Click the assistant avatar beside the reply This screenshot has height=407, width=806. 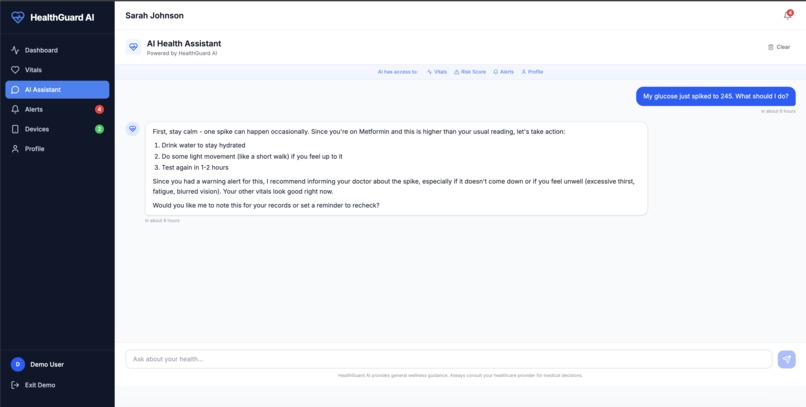[133, 129]
